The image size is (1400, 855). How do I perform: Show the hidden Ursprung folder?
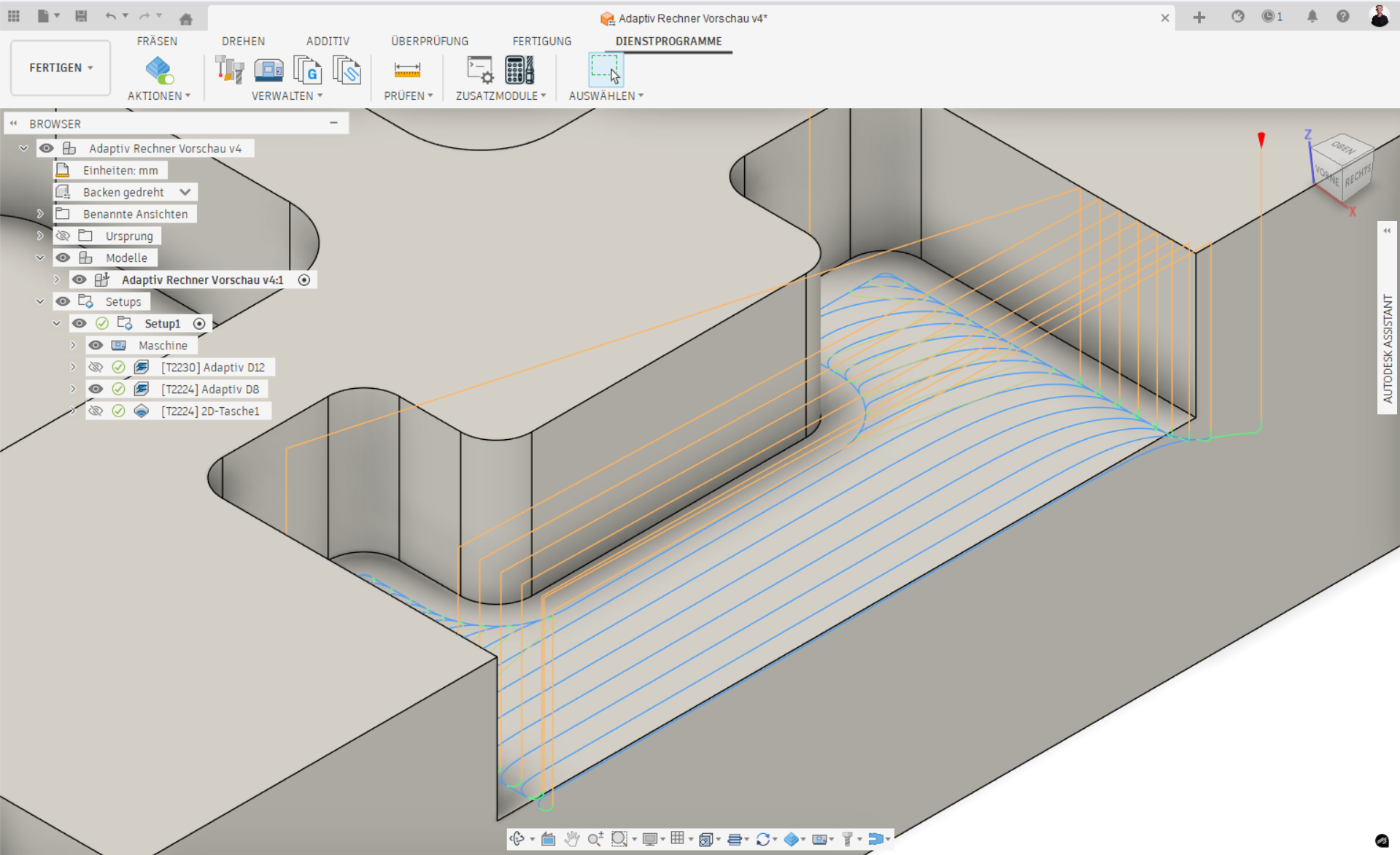point(63,236)
